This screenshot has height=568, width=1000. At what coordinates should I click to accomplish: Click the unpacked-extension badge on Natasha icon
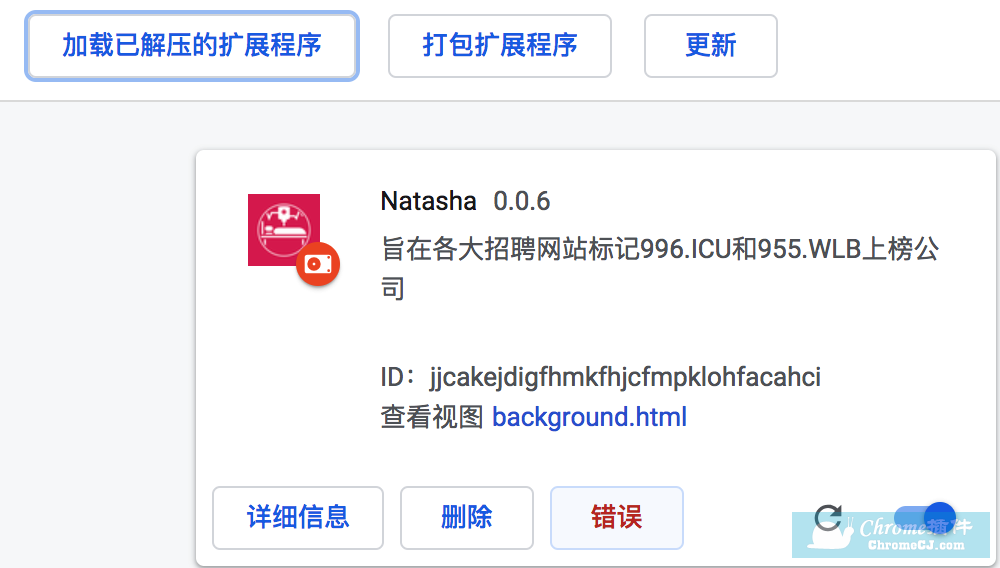pos(318,264)
